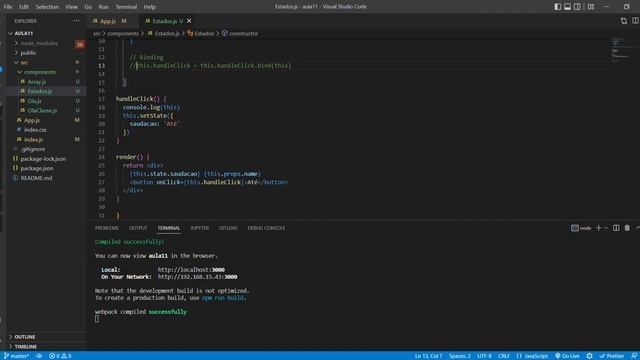Viewport: 640px width, 360px height.
Task: Change file encoding UTF-8
Action: pyautogui.click(x=484, y=356)
